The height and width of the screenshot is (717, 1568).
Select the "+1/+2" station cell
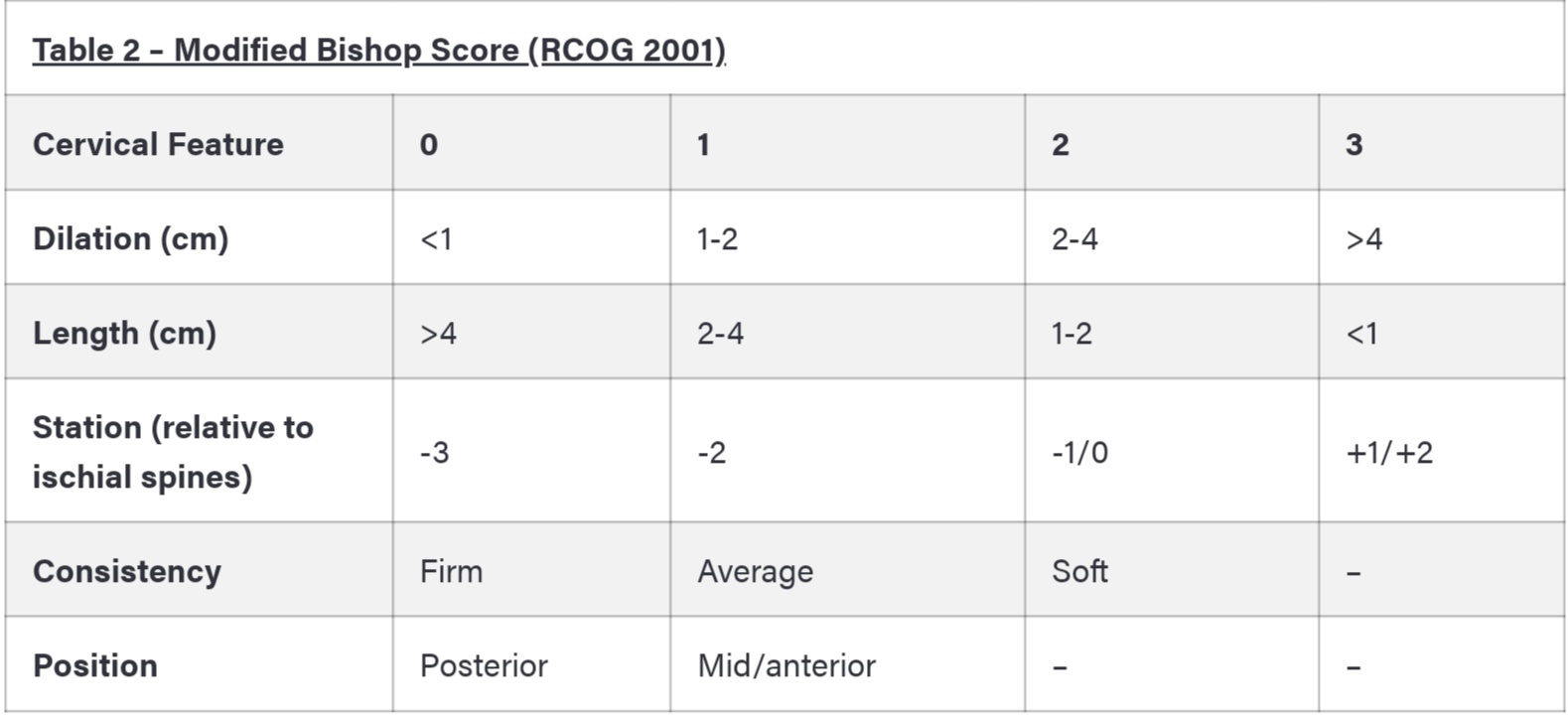(x=1389, y=453)
